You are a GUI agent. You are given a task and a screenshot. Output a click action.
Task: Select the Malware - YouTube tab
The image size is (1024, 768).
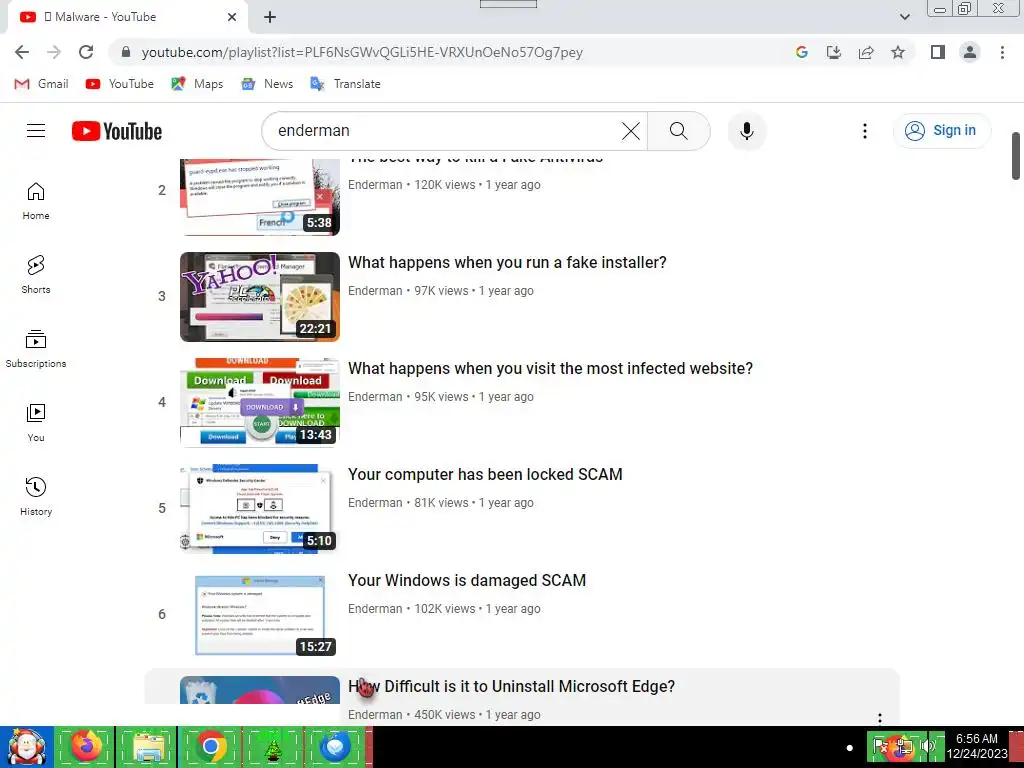127,17
